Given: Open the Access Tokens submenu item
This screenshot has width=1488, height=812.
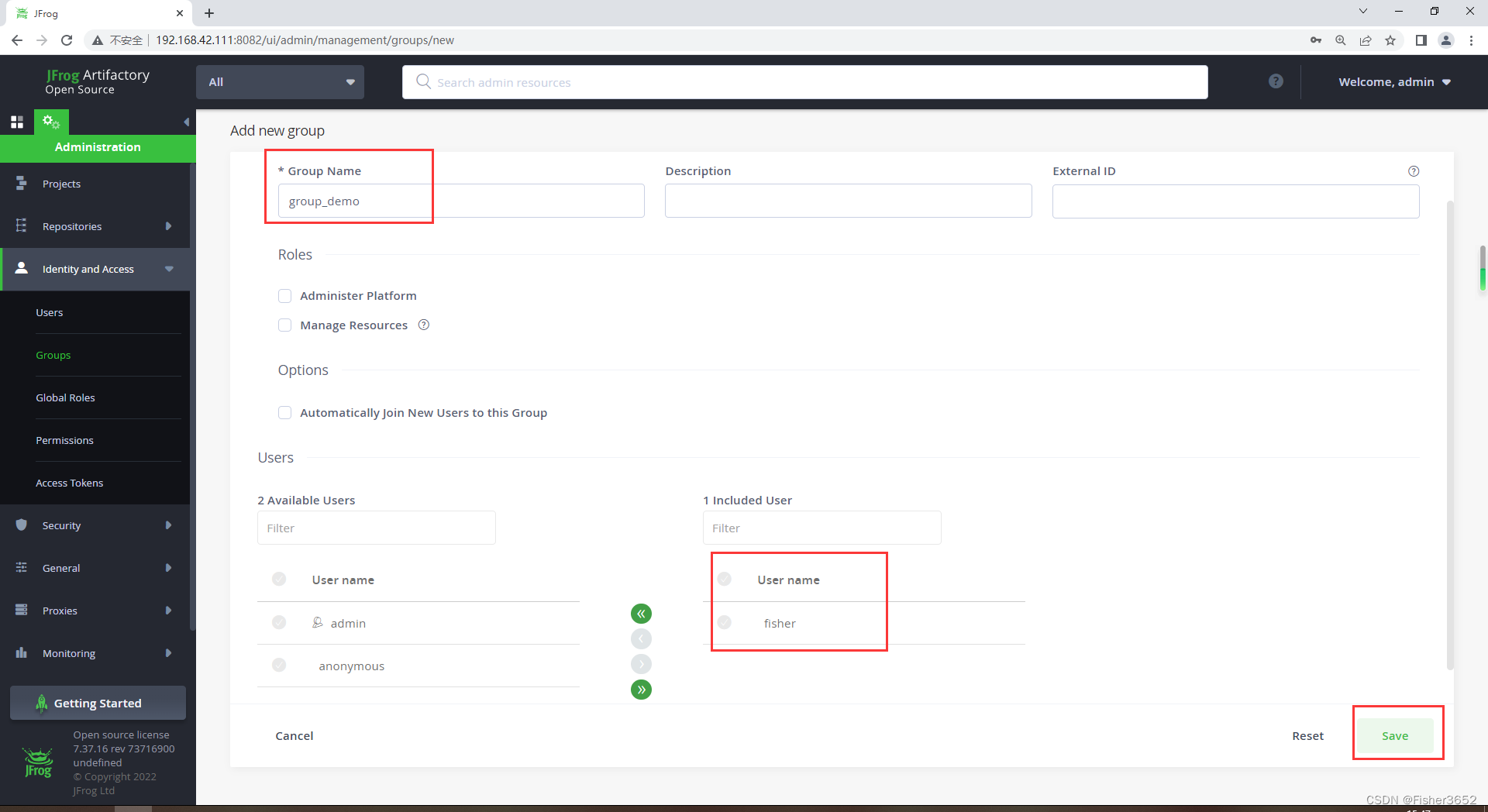Looking at the screenshot, I should click(x=69, y=483).
